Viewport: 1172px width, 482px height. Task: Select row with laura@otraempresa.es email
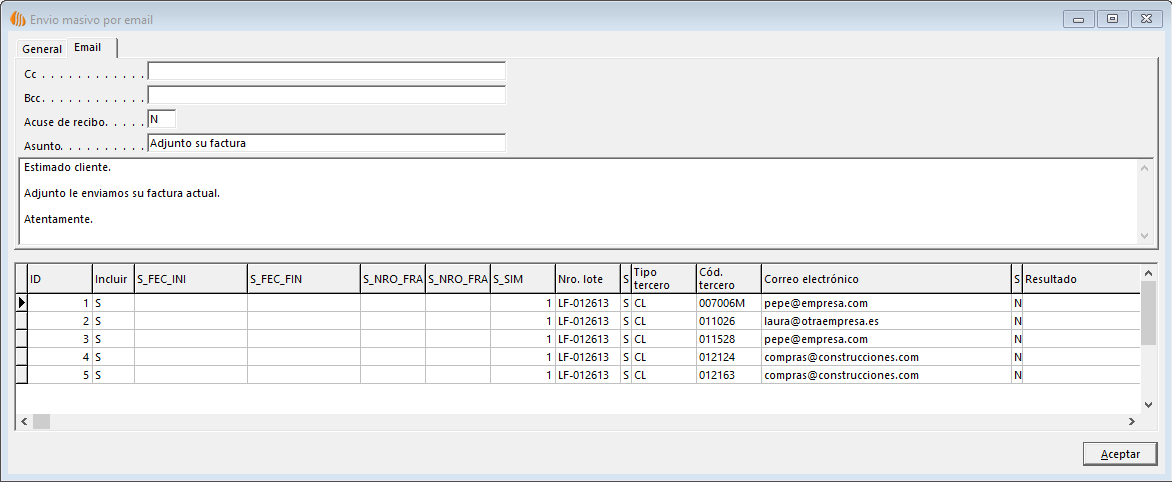point(885,321)
